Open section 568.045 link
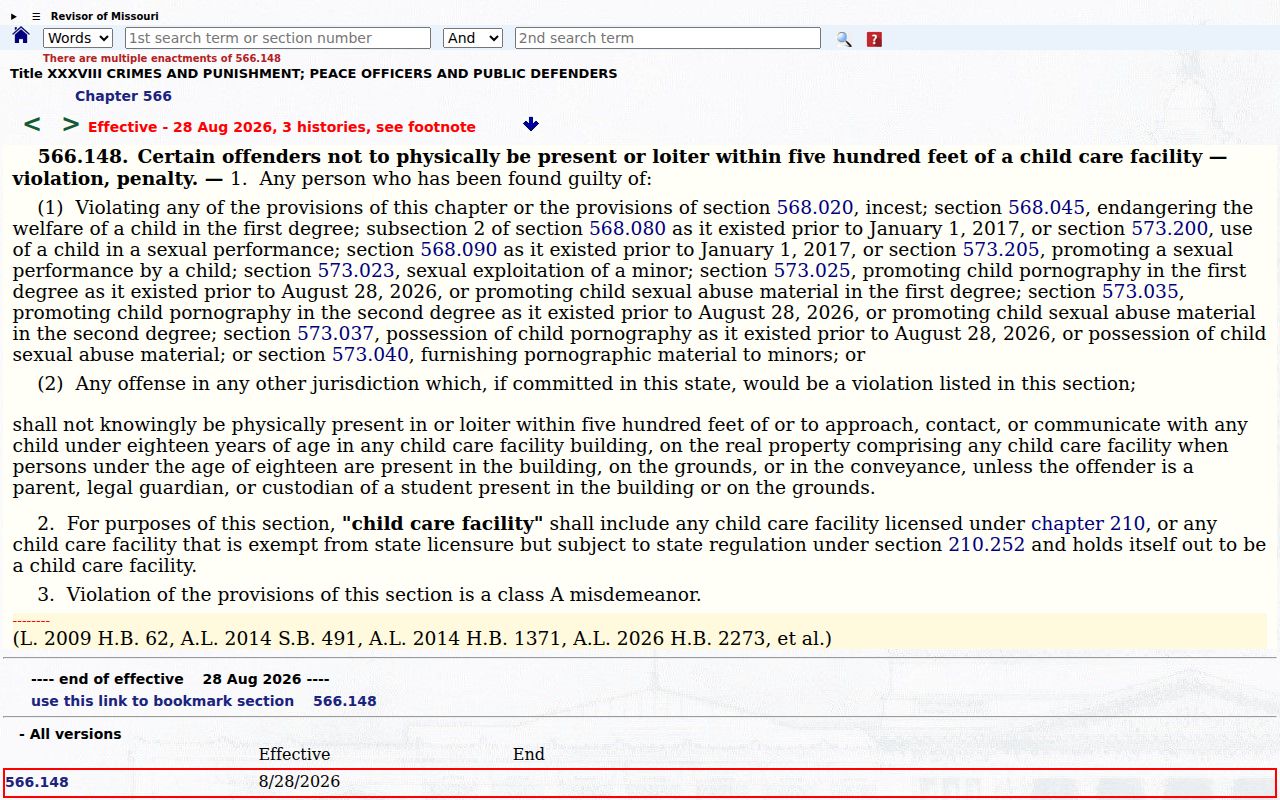Screen dimensions: 1280x800 pyautogui.click(x=1046, y=208)
